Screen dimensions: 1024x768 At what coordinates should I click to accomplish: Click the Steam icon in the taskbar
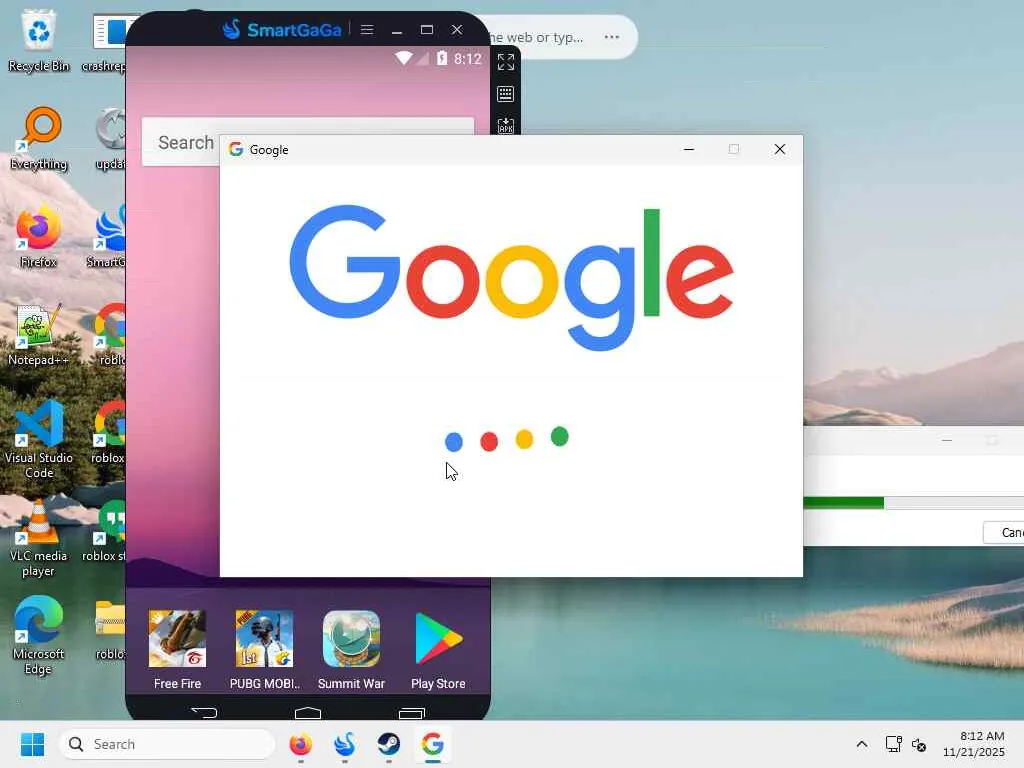click(389, 744)
